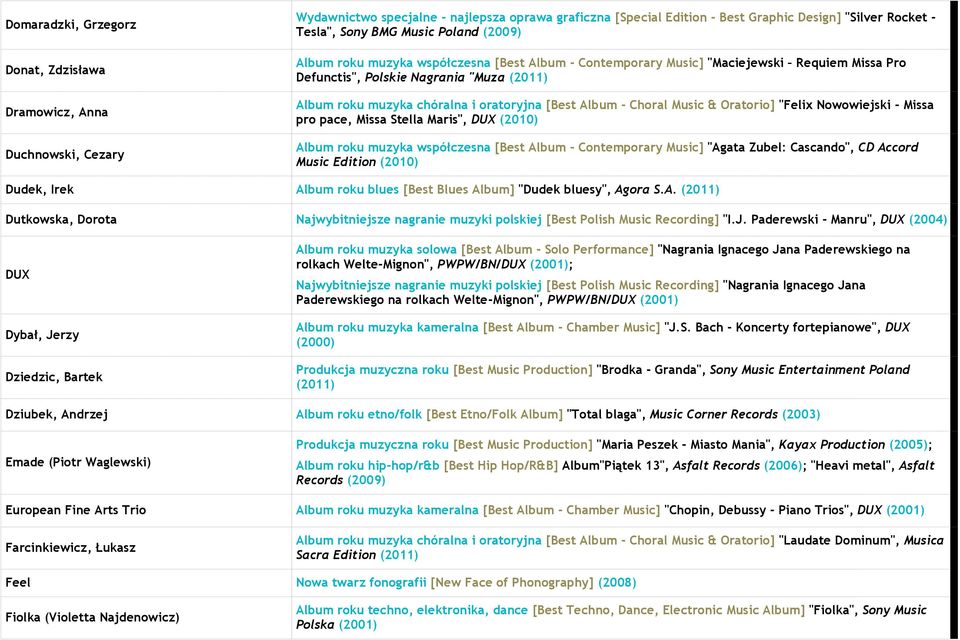Click the 'Farcinkiewicz, Łukasz' name cell
960x640 pixels.
tap(146, 548)
